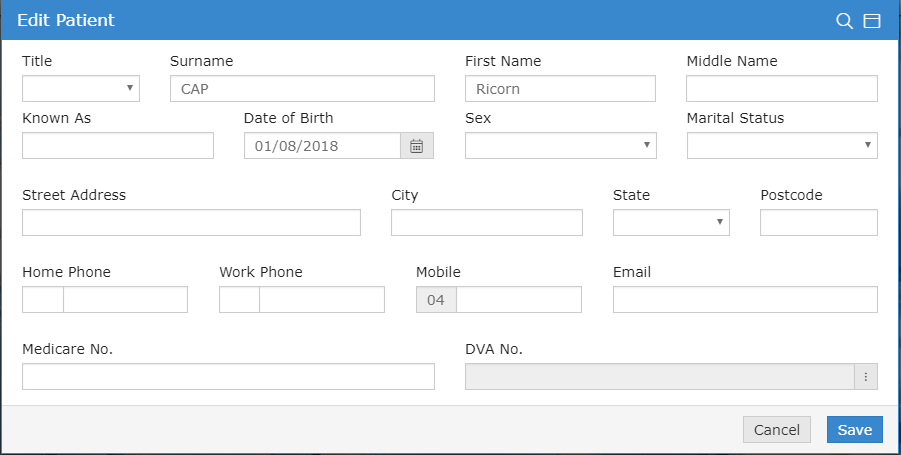This screenshot has height=455, width=901.
Task: Select the City input field
Action: [487, 222]
